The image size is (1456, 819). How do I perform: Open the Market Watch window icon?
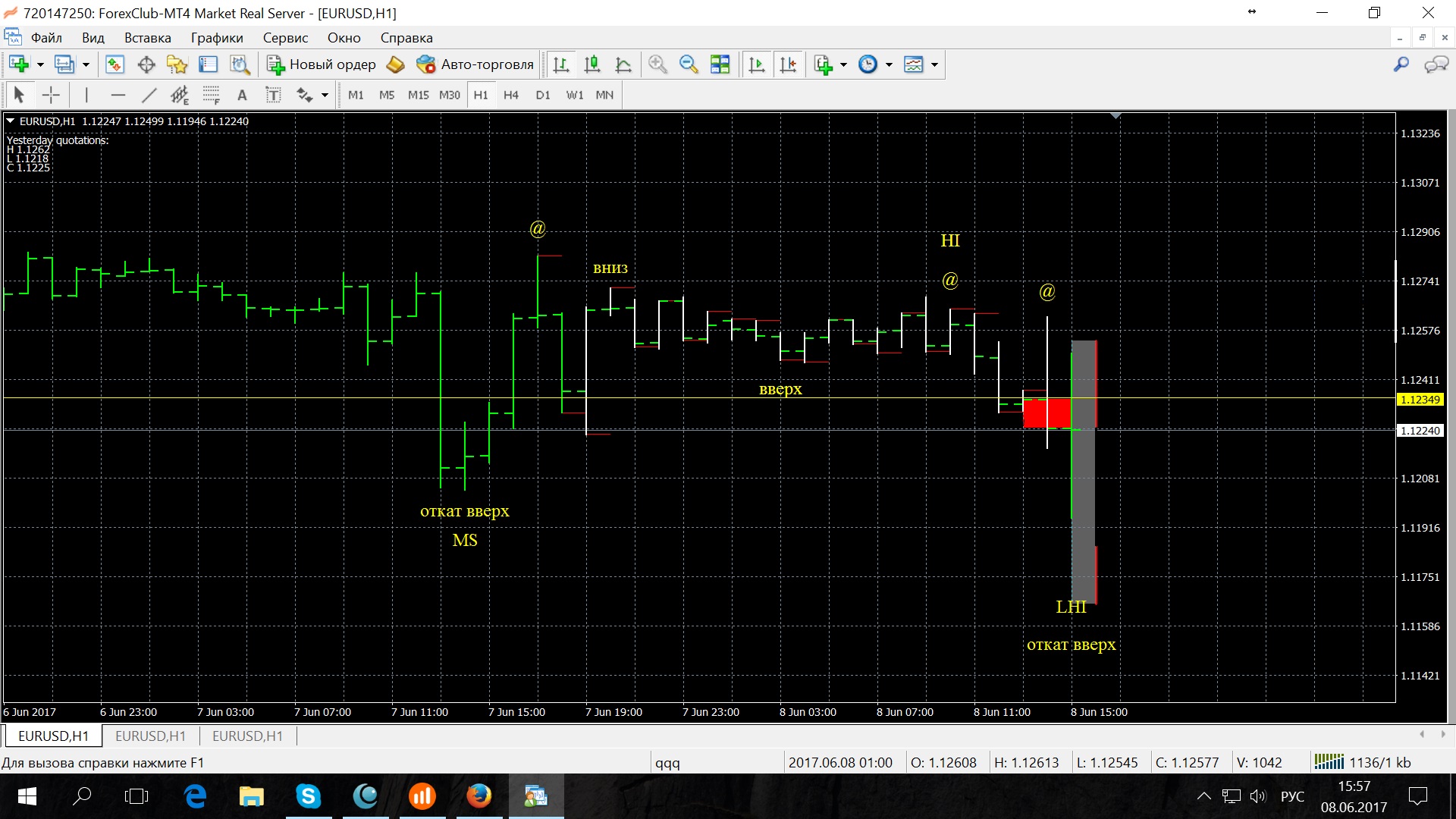point(115,64)
